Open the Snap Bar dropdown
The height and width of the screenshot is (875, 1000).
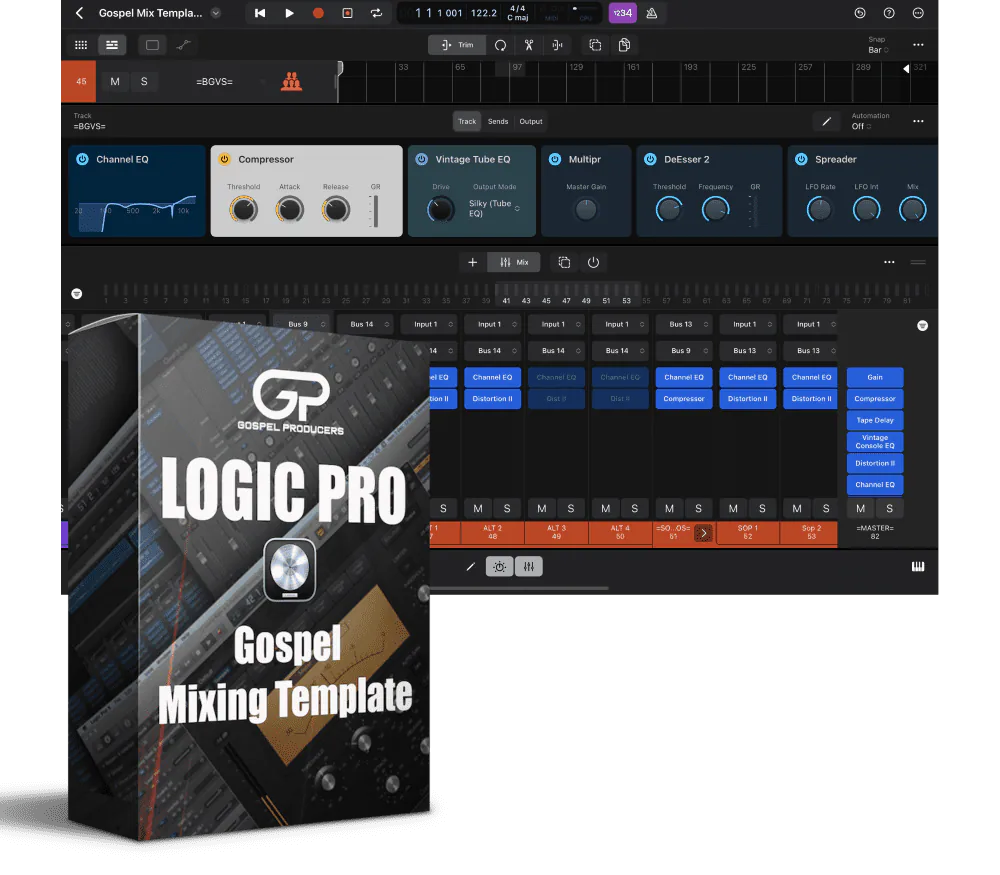(878, 50)
